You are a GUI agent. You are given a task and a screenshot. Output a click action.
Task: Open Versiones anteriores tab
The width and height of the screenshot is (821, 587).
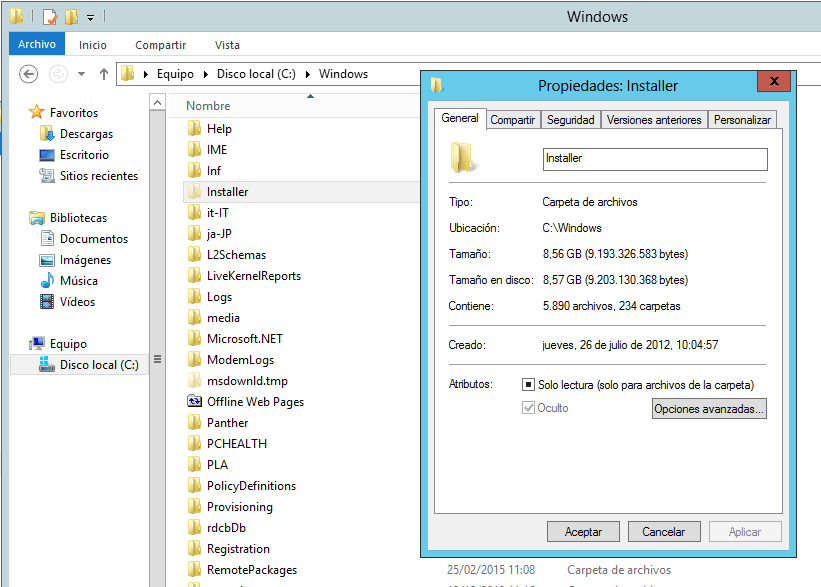point(654,120)
